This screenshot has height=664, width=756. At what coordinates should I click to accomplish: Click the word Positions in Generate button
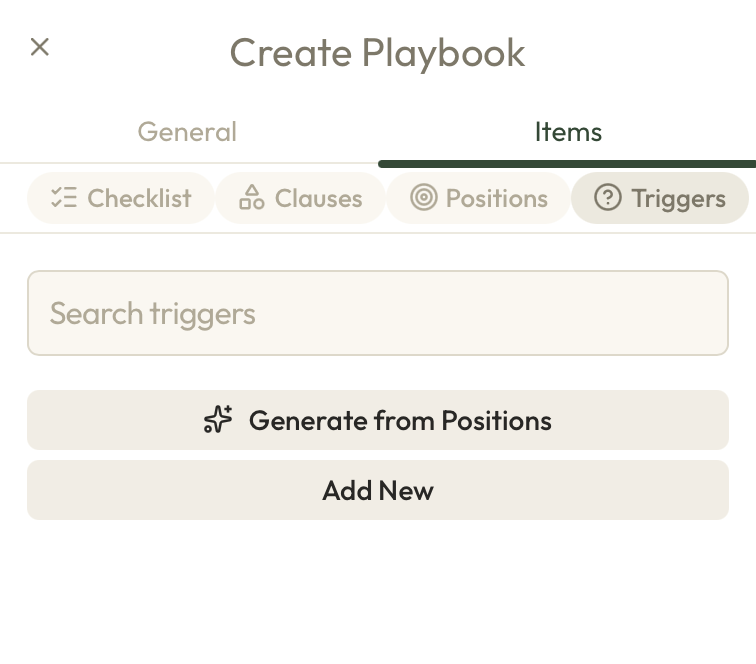click(497, 420)
